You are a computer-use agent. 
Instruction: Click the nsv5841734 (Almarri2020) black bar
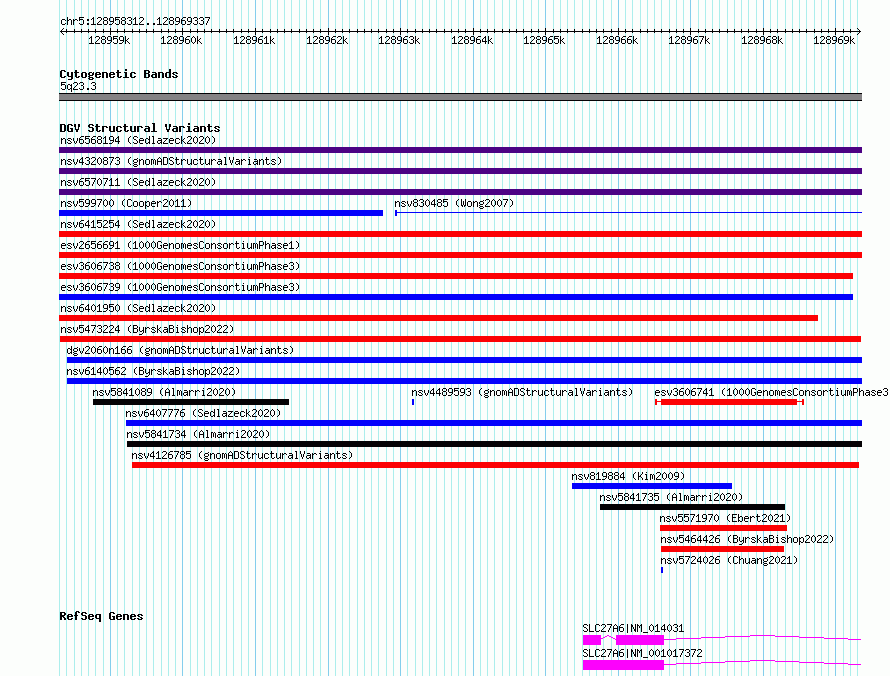click(x=494, y=444)
